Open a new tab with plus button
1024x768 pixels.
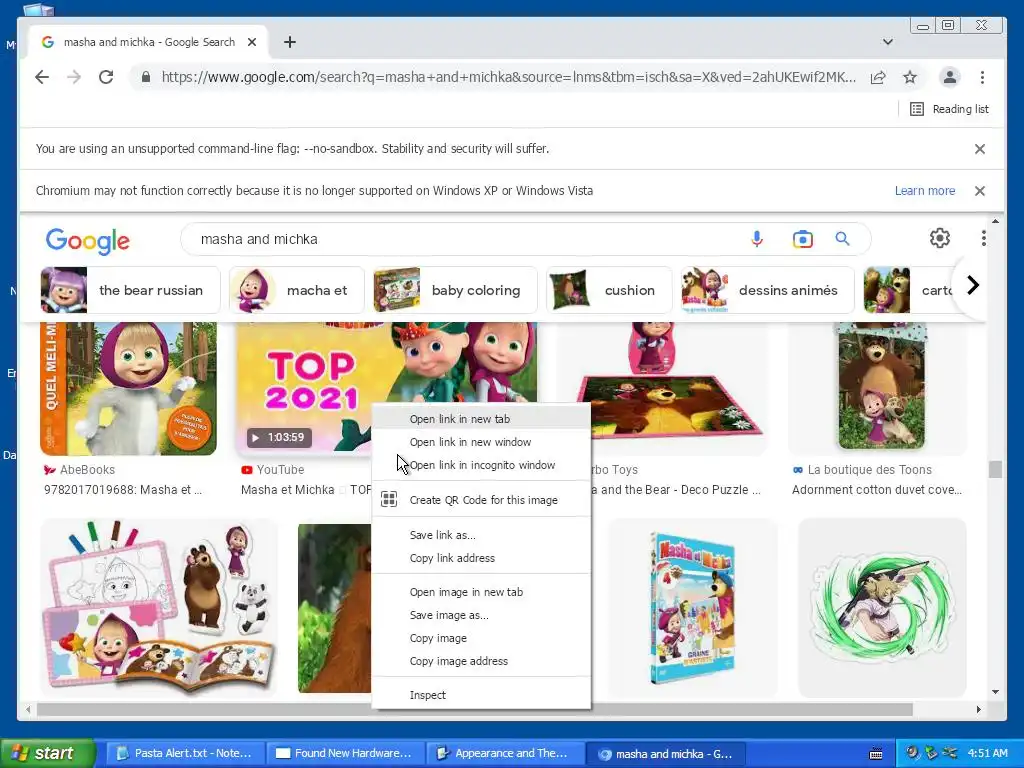click(x=290, y=42)
